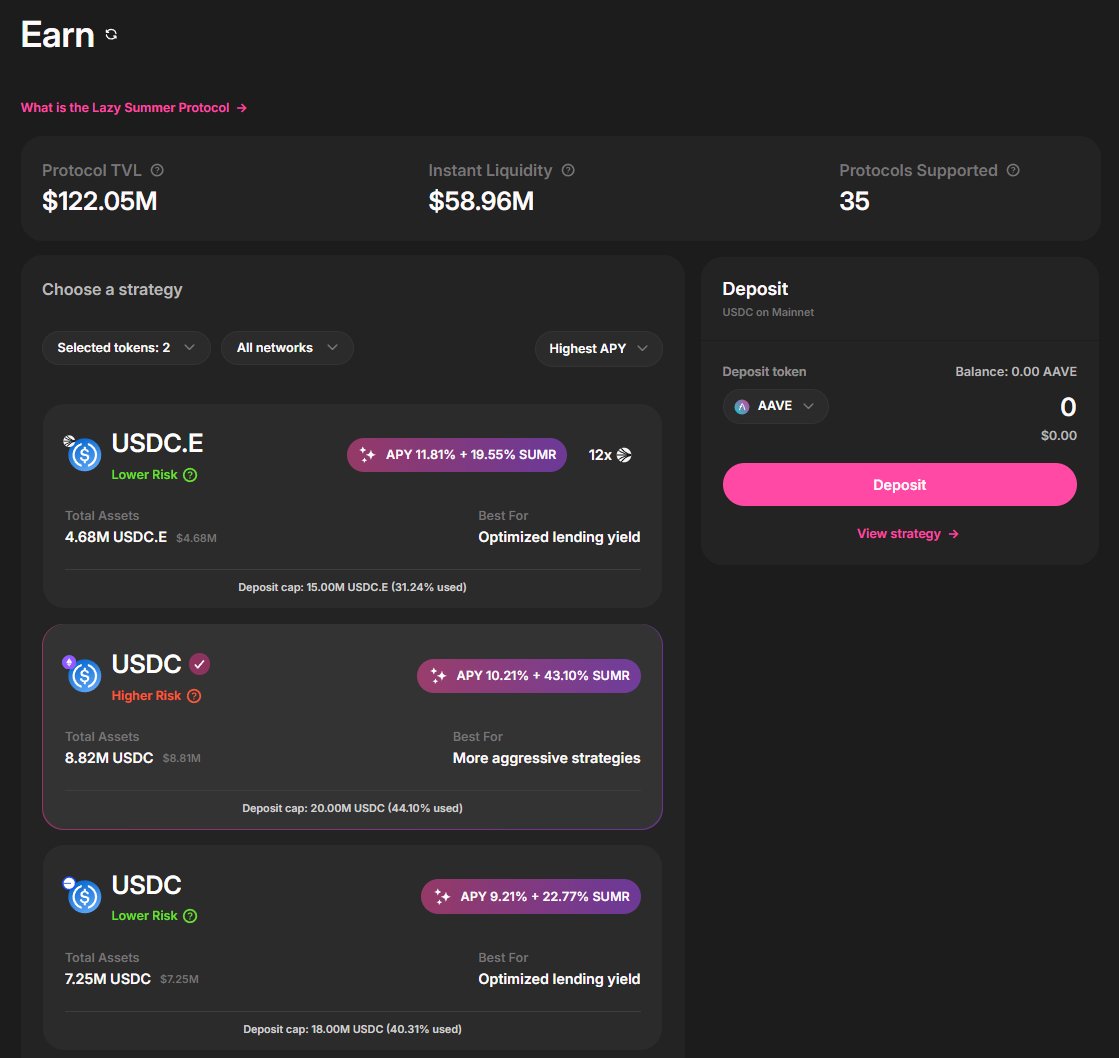Open the Highest APY sort dropdown
Screen dimensions: 1119x1058
click(x=599, y=349)
